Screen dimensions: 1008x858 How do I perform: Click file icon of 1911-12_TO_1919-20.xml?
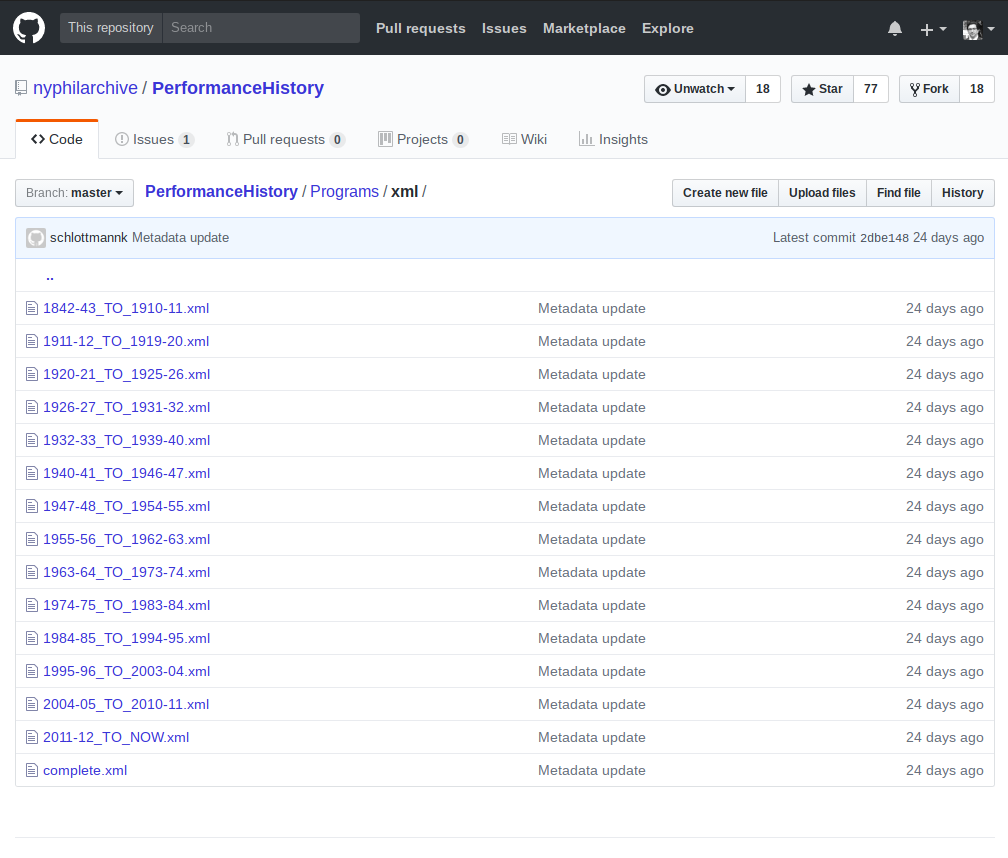click(32, 341)
